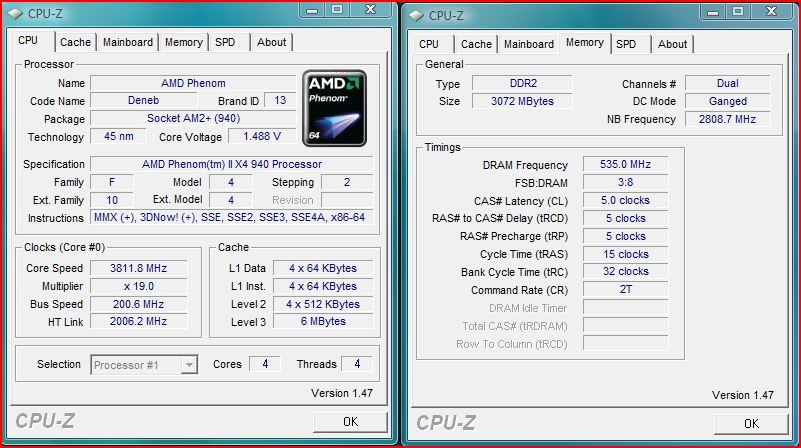The width and height of the screenshot is (801, 448).
Task: Click the DRAM Frequency value 535.0 MHz
Action: (x=625, y=164)
